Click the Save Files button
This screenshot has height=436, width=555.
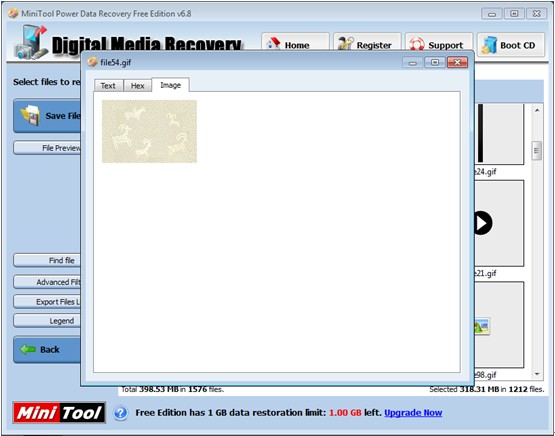[47, 116]
